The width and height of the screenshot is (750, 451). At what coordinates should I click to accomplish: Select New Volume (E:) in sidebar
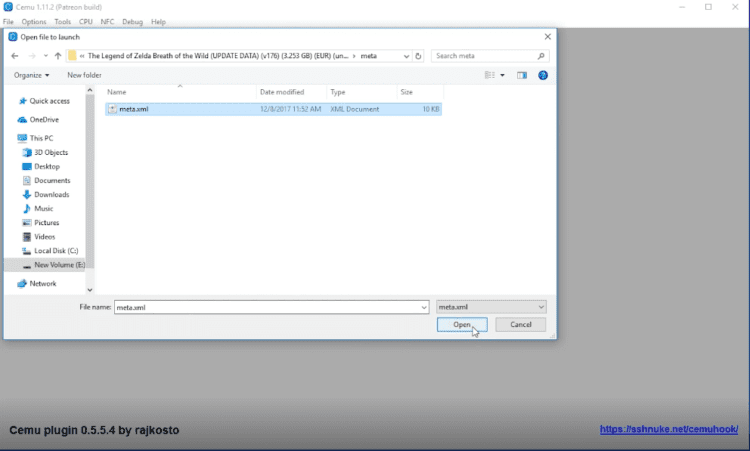59,265
